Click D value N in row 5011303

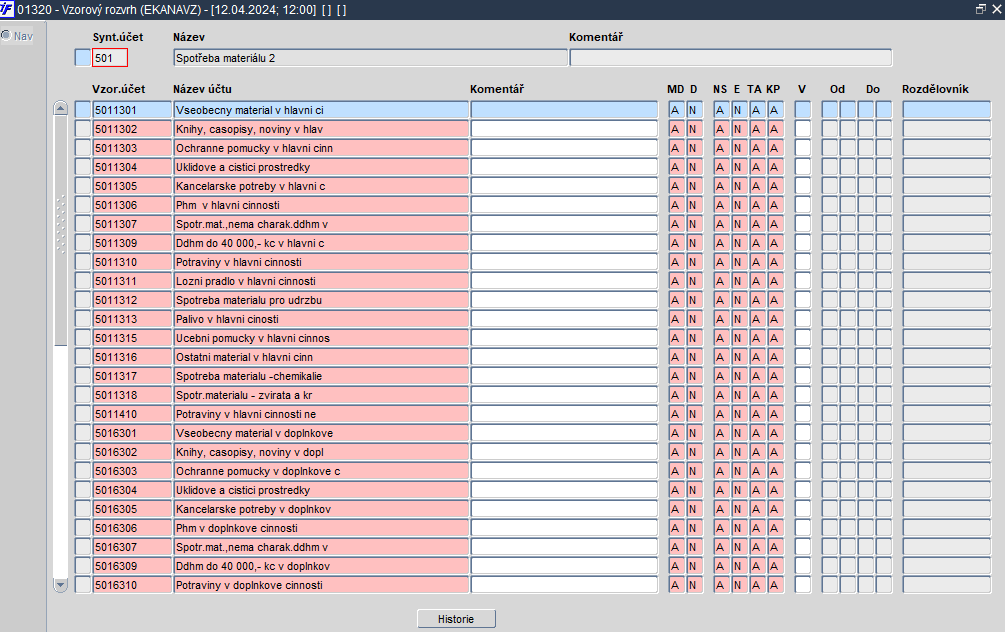coord(694,148)
